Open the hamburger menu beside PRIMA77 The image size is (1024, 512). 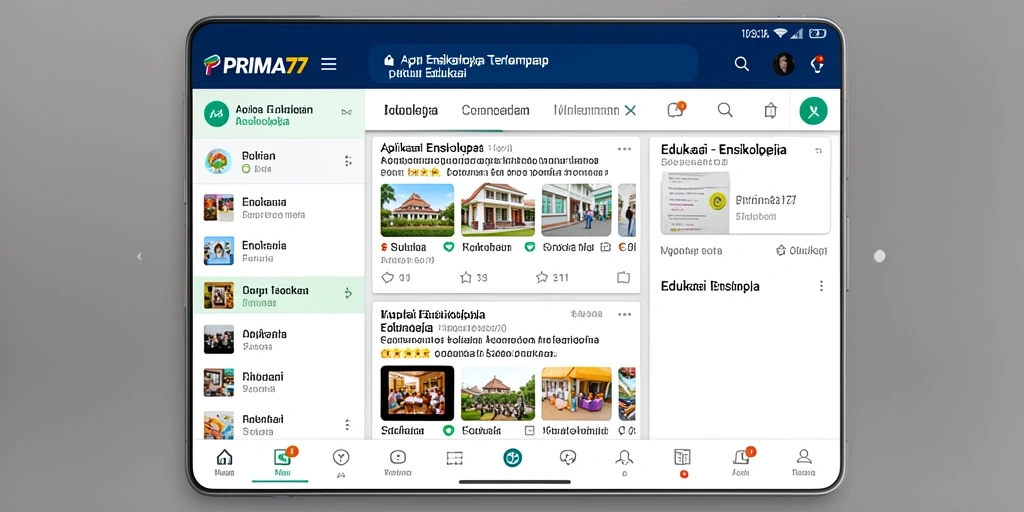pos(328,64)
